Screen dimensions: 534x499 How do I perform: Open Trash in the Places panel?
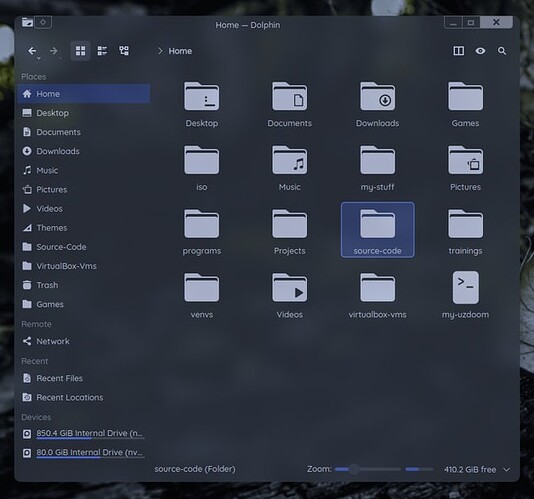pyautogui.click(x=84, y=285)
